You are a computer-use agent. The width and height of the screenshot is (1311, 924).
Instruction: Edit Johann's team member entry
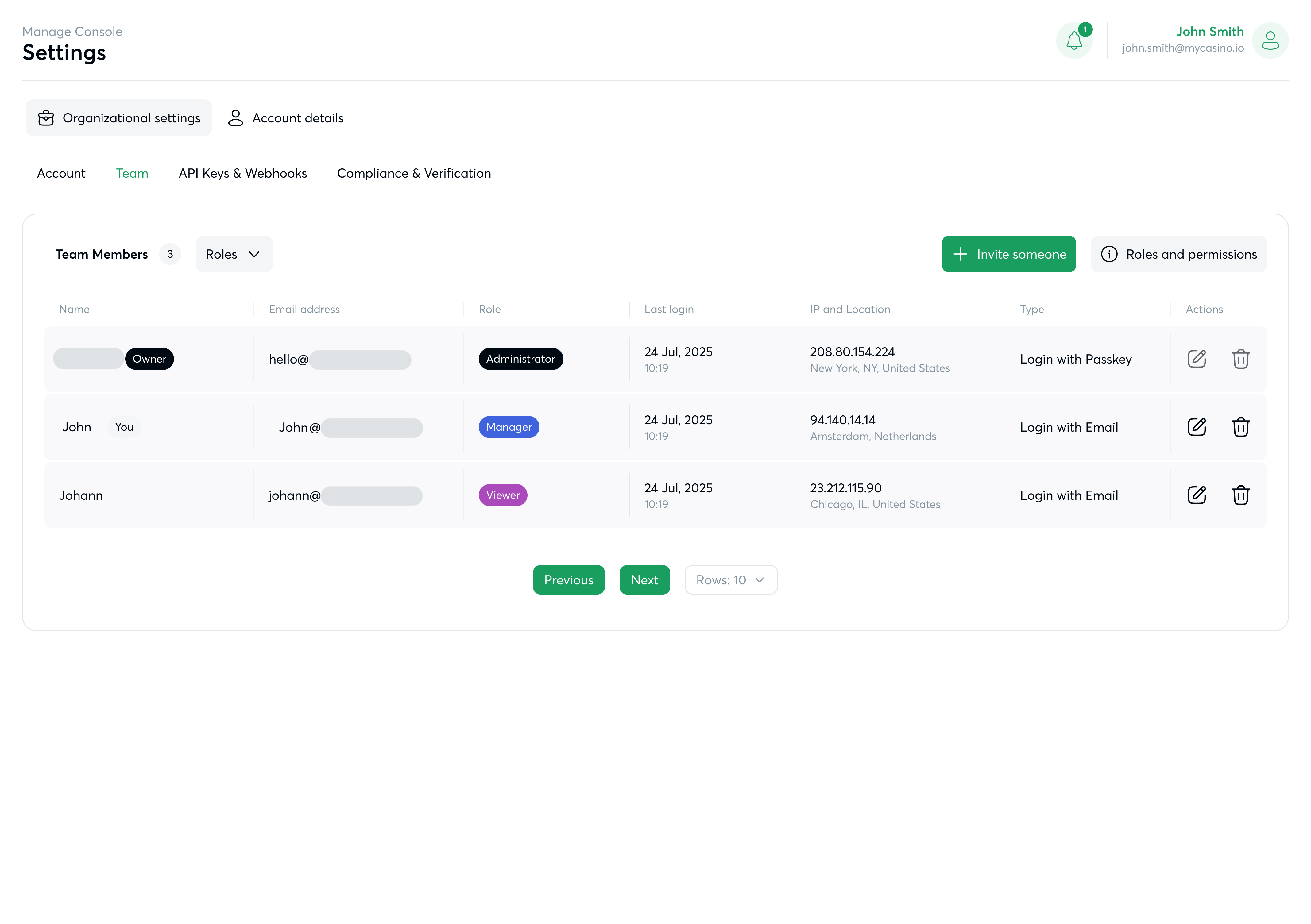1196,495
